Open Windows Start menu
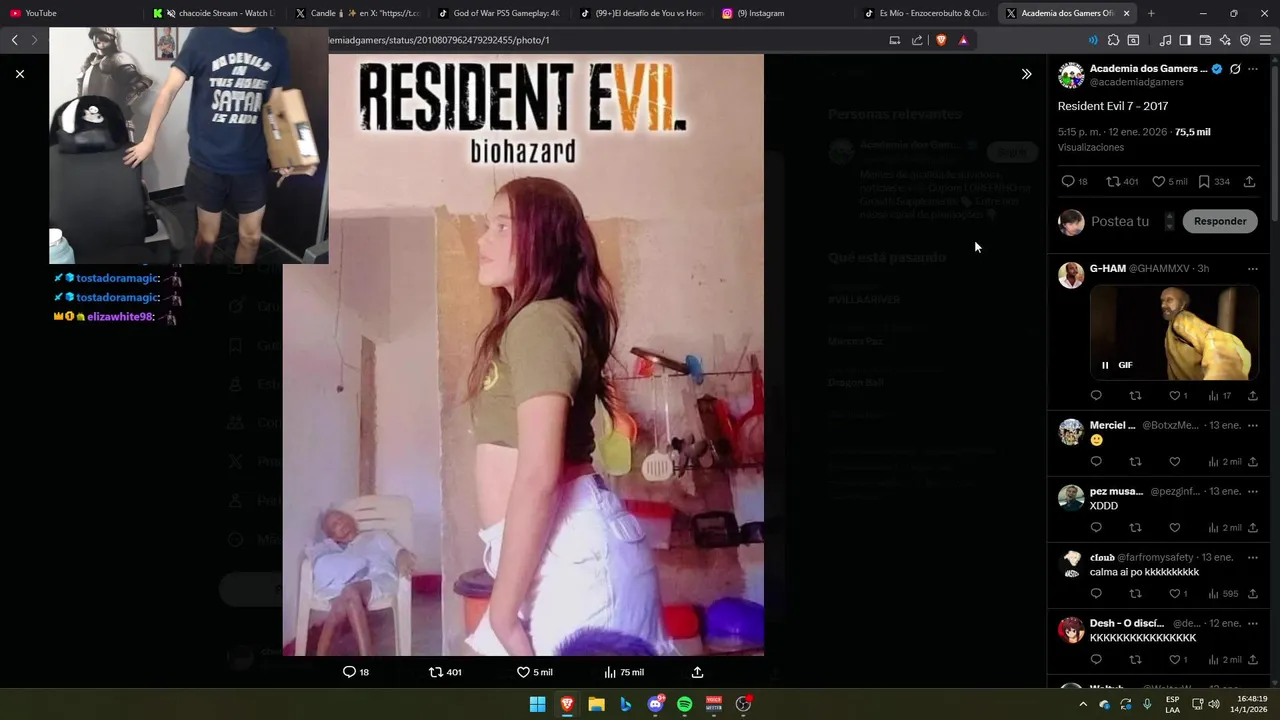The height and width of the screenshot is (720, 1280). coord(537,704)
